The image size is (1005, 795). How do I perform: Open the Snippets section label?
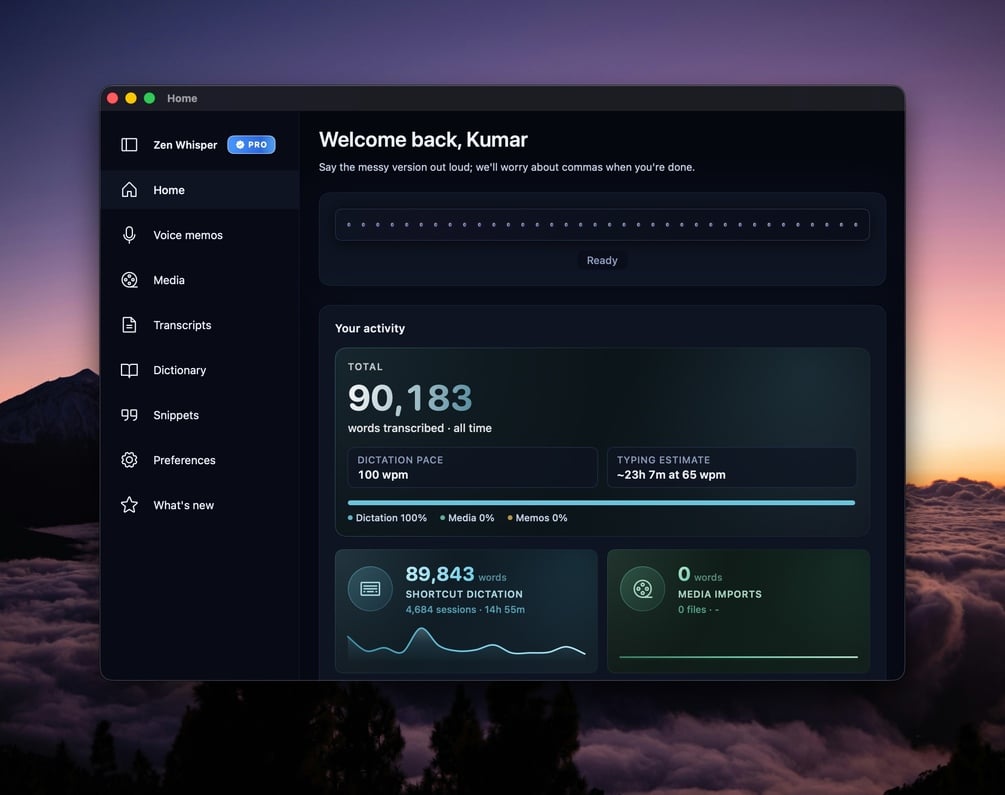[x=176, y=415]
